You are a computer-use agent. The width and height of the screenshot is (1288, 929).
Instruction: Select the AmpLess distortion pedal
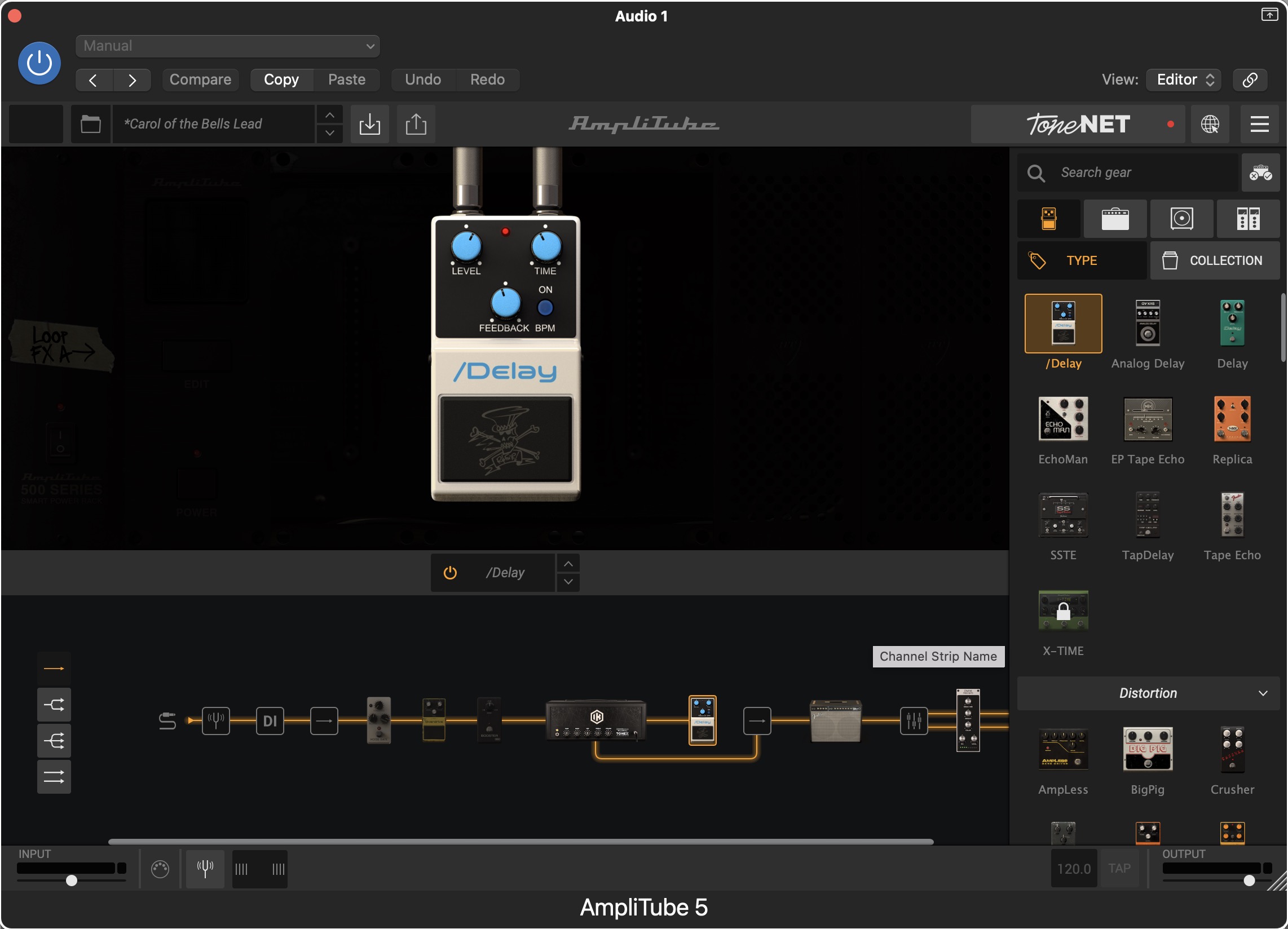[x=1063, y=750]
